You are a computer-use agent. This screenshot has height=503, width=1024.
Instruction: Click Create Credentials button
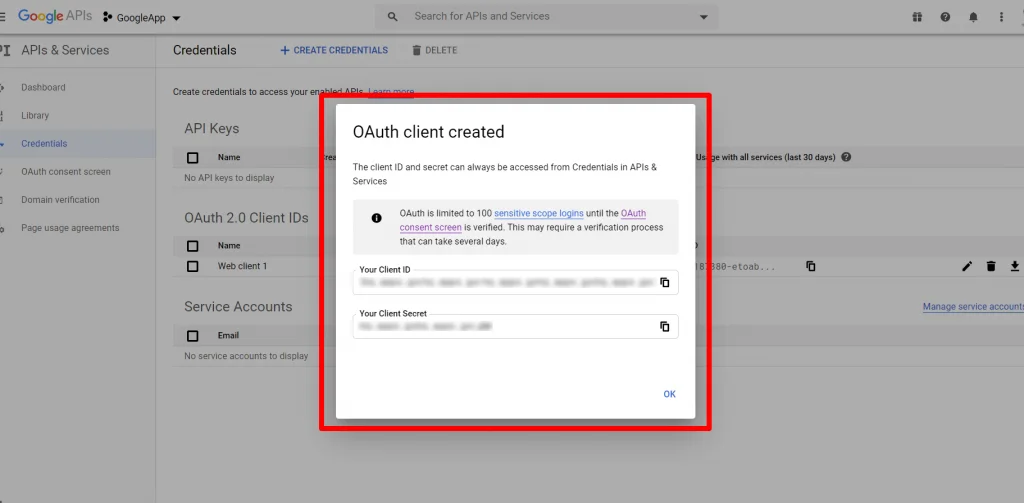334,50
